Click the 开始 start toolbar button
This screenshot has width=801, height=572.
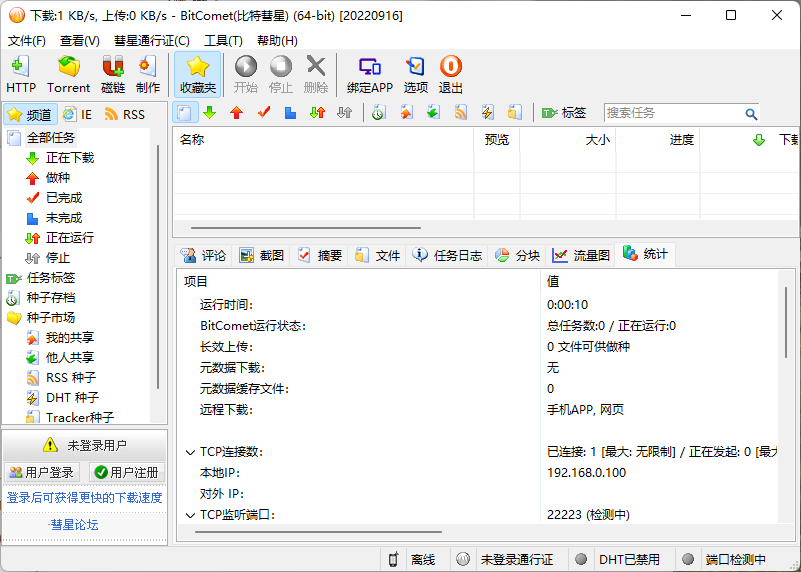pos(246,75)
